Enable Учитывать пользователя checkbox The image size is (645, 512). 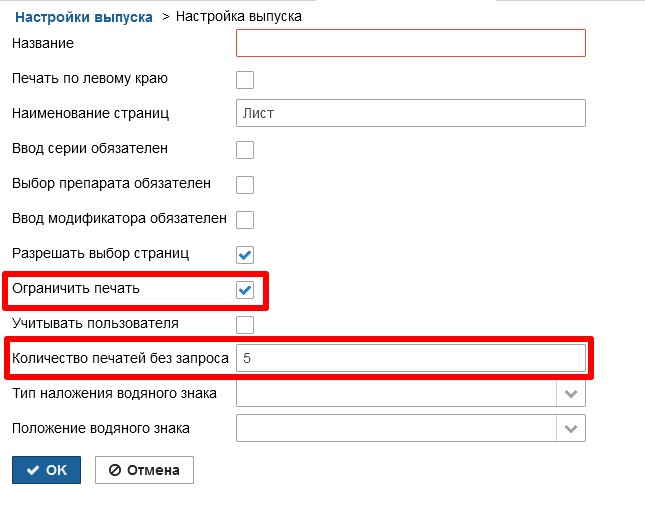point(245,324)
